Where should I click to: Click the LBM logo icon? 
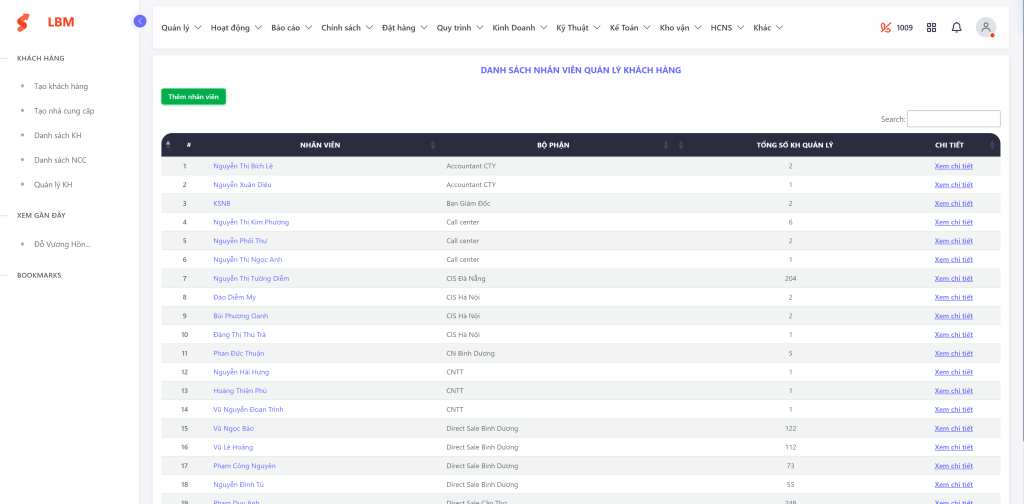(x=23, y=22)
